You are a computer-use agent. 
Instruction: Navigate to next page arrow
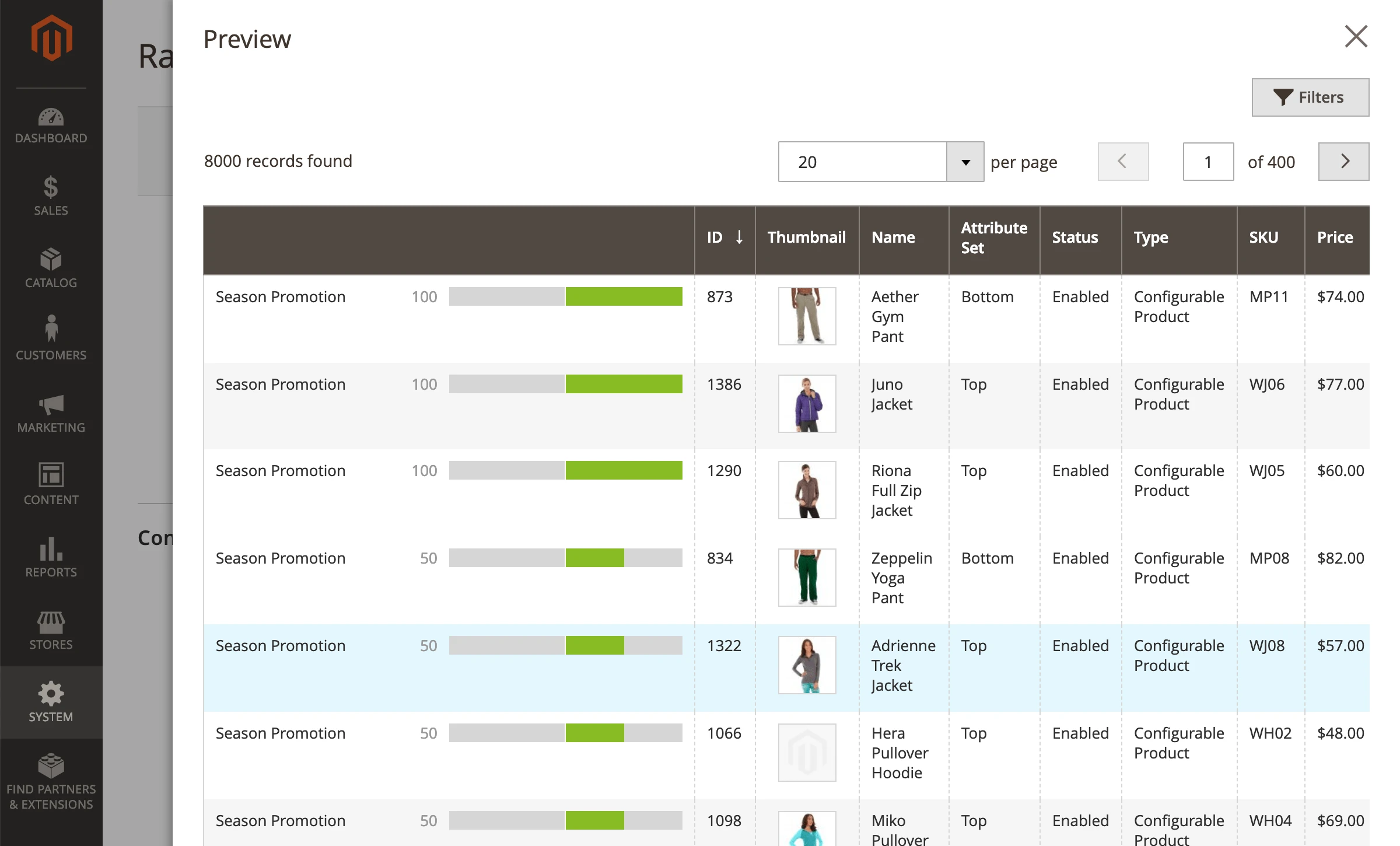tap(1345, 160)
